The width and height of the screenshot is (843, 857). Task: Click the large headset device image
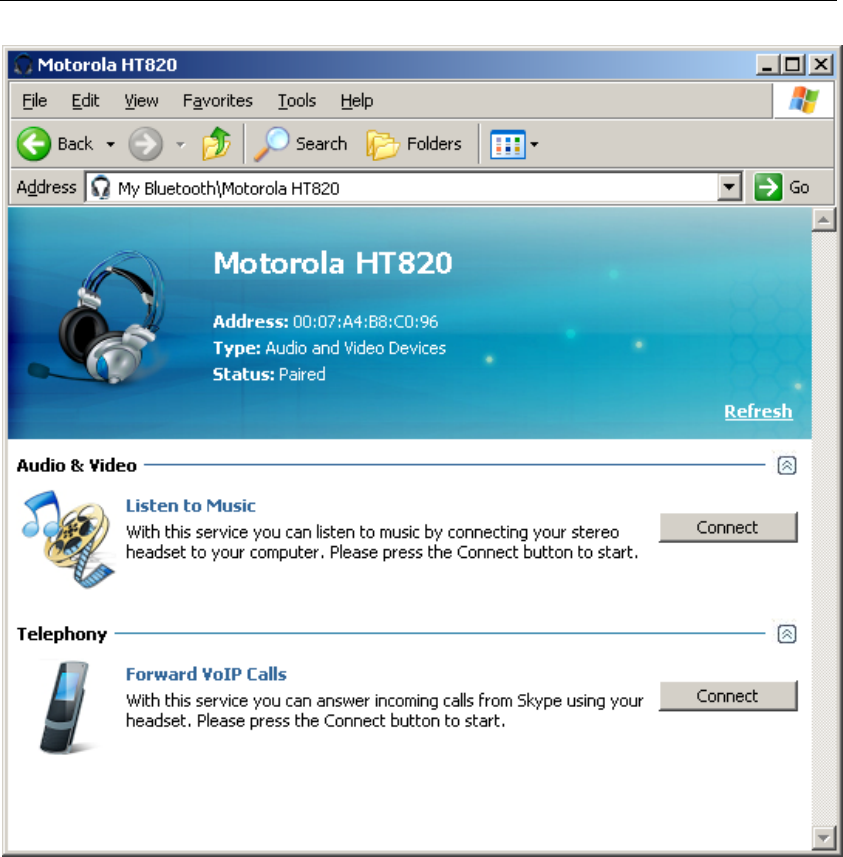[98, 318]
